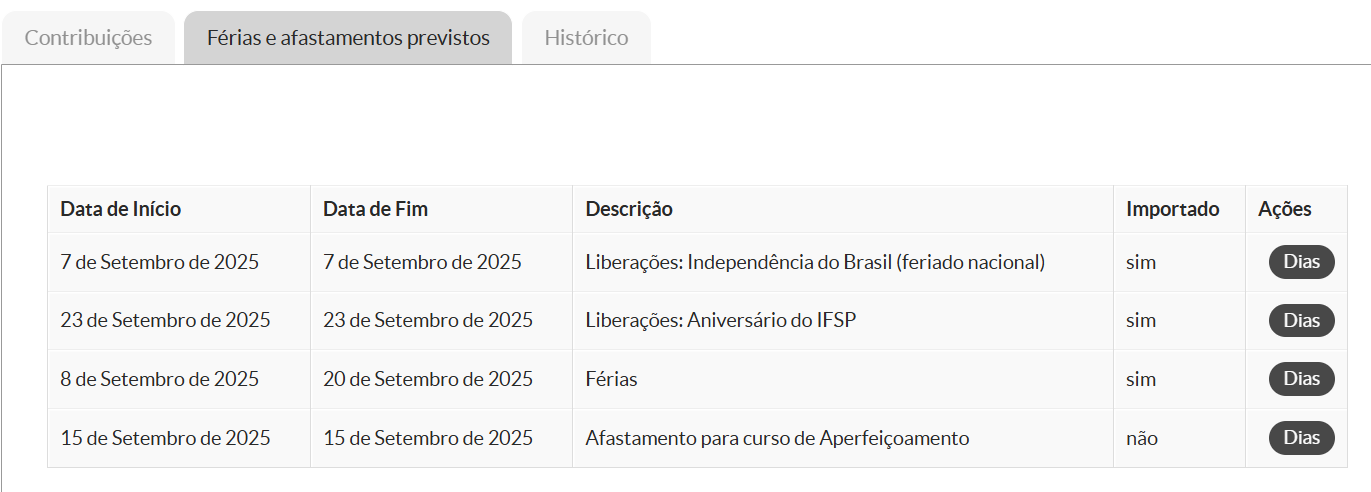Click Dias button for Independência do Brasil row

pyautogui.click(x=1301, y=262)
